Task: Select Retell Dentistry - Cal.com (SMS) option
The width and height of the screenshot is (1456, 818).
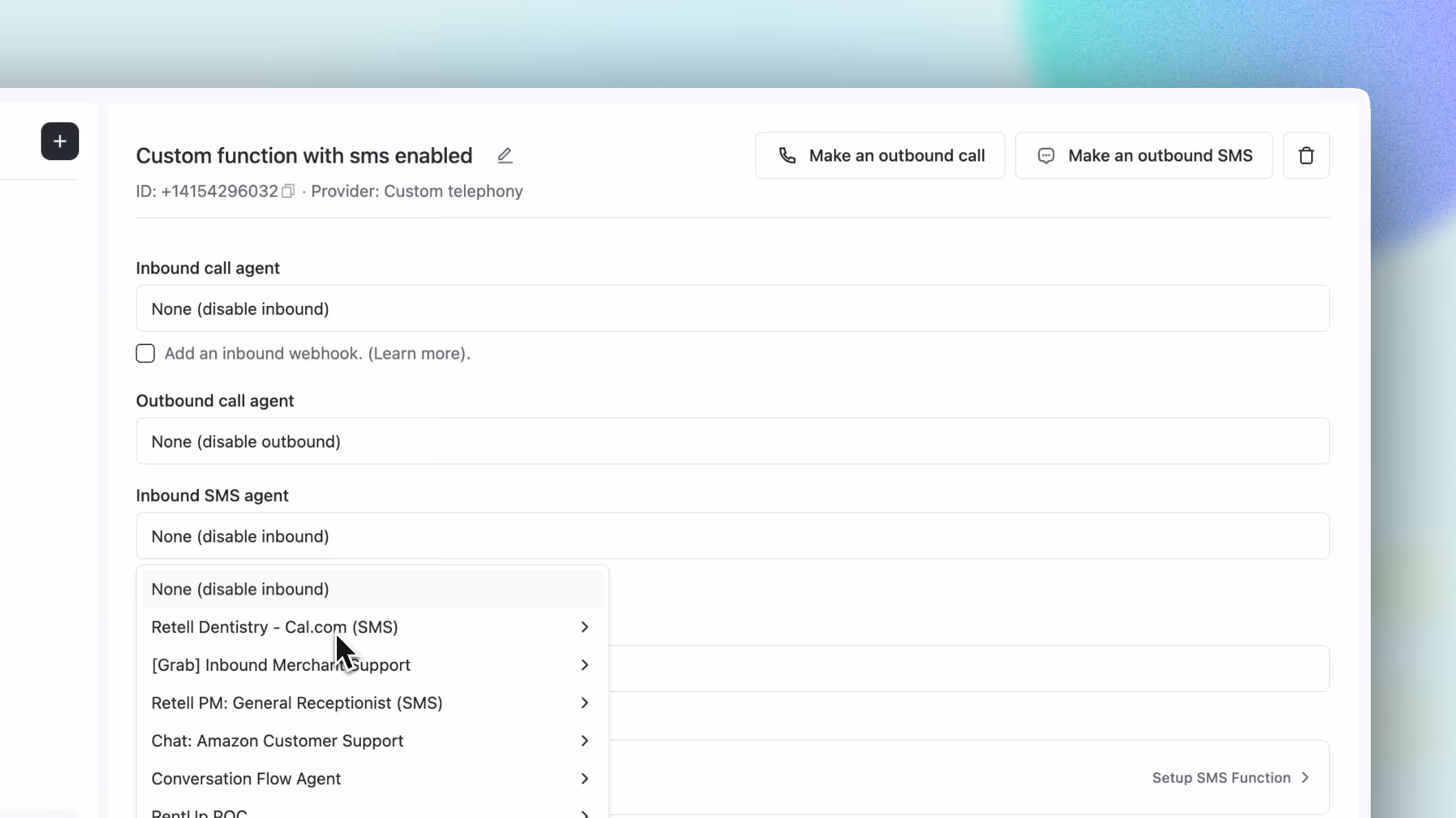Action: 274,627
